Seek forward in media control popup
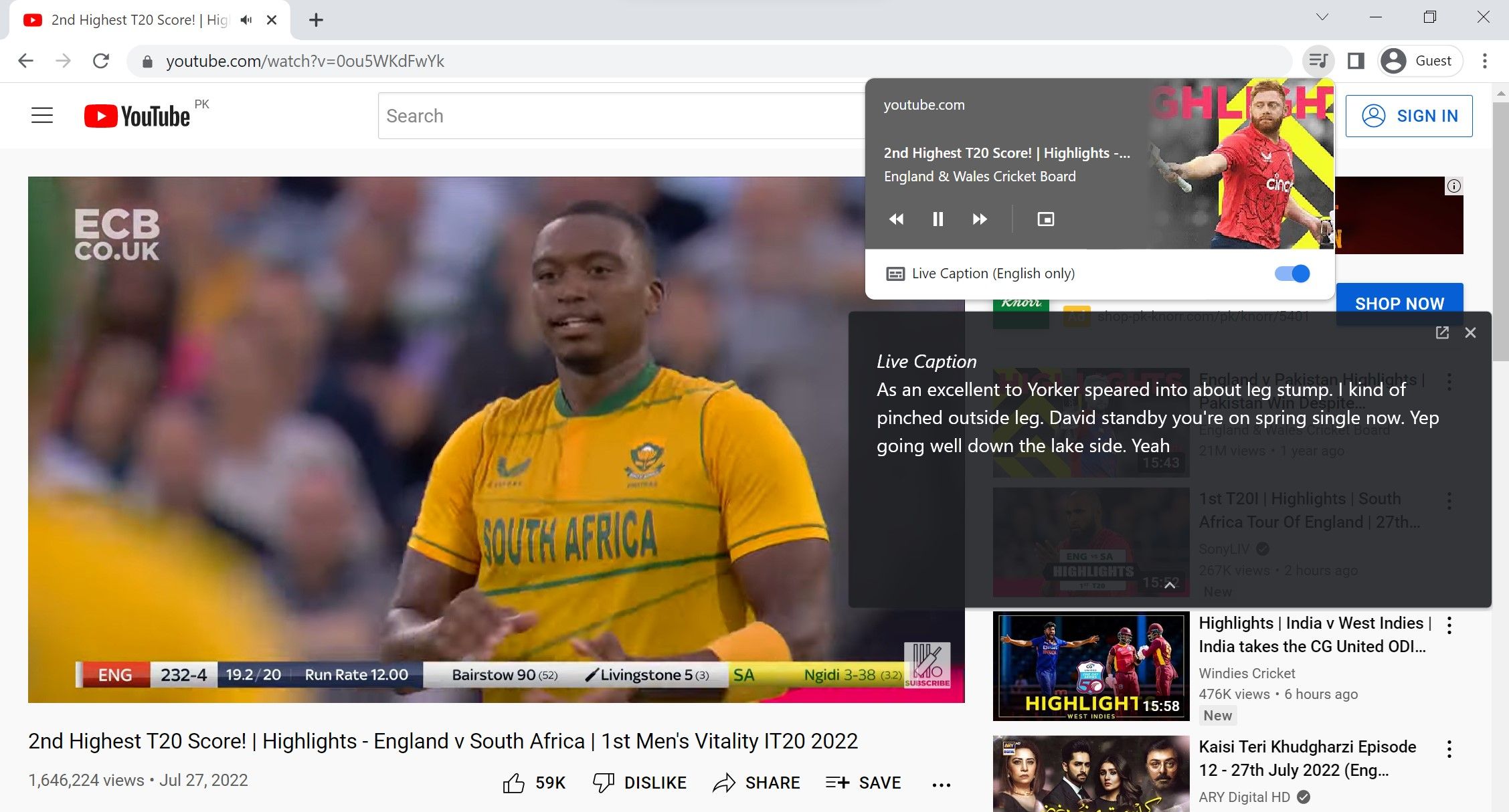The image size is (1509, 812). 980,219
